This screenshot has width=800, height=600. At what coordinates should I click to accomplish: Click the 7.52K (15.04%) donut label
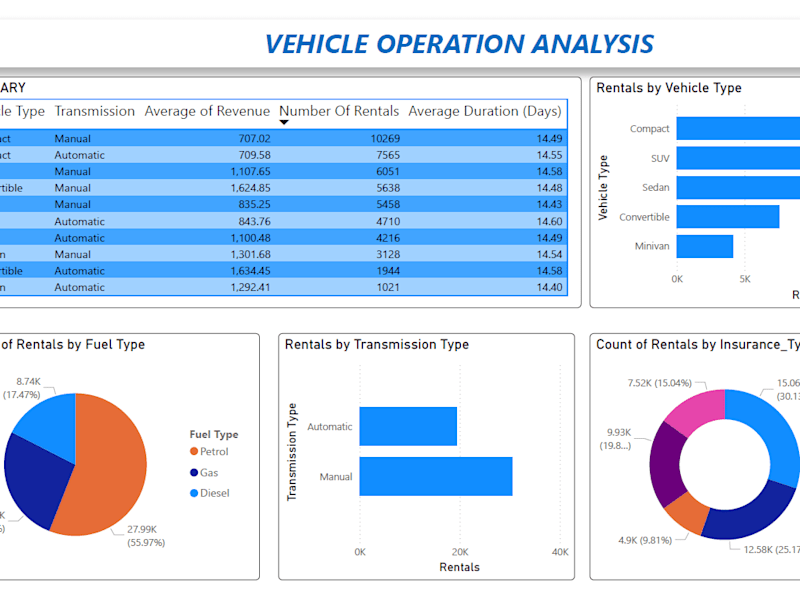tap(660, 383)
